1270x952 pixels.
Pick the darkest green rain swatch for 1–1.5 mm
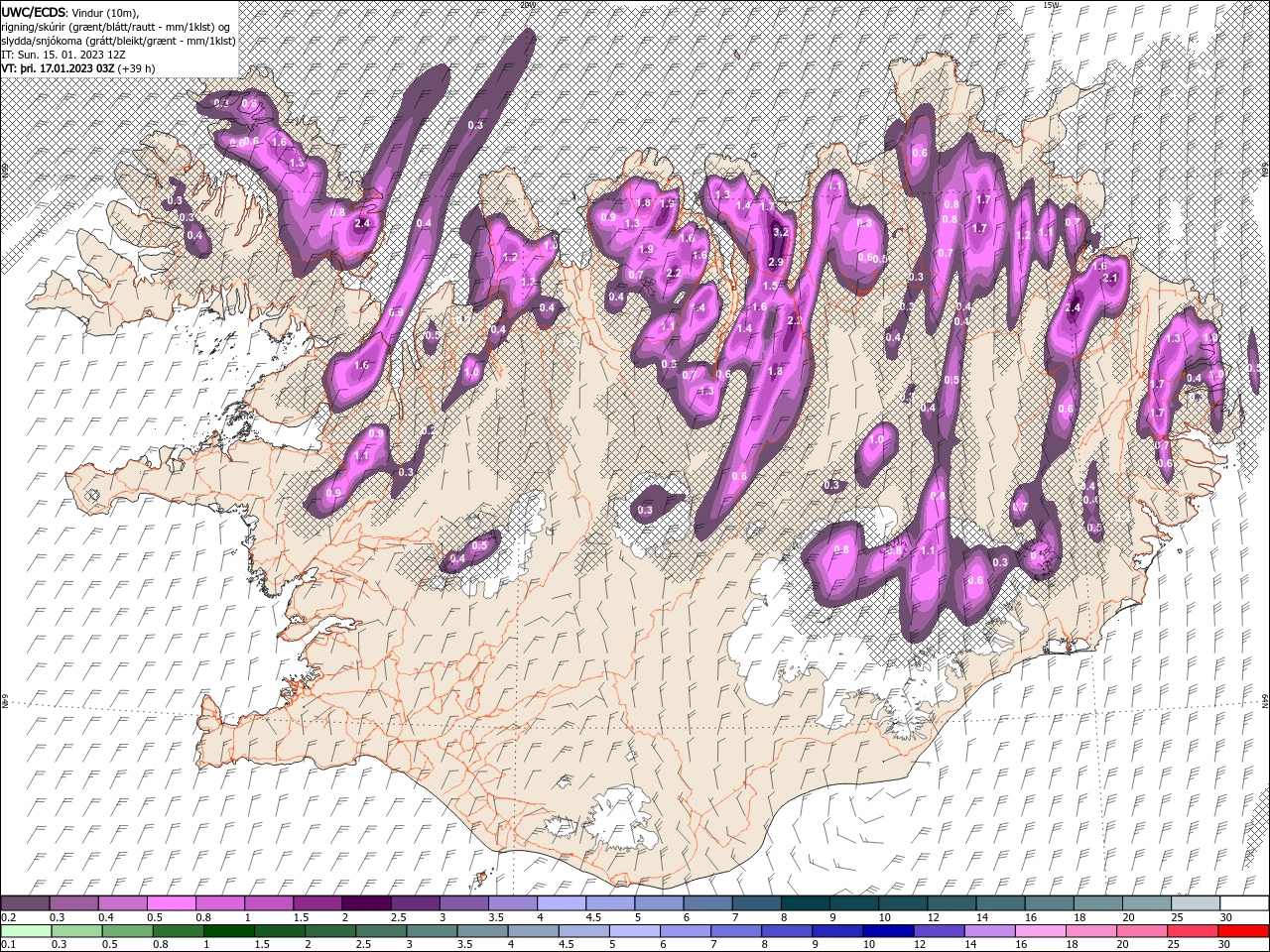[x=229, y=931]
